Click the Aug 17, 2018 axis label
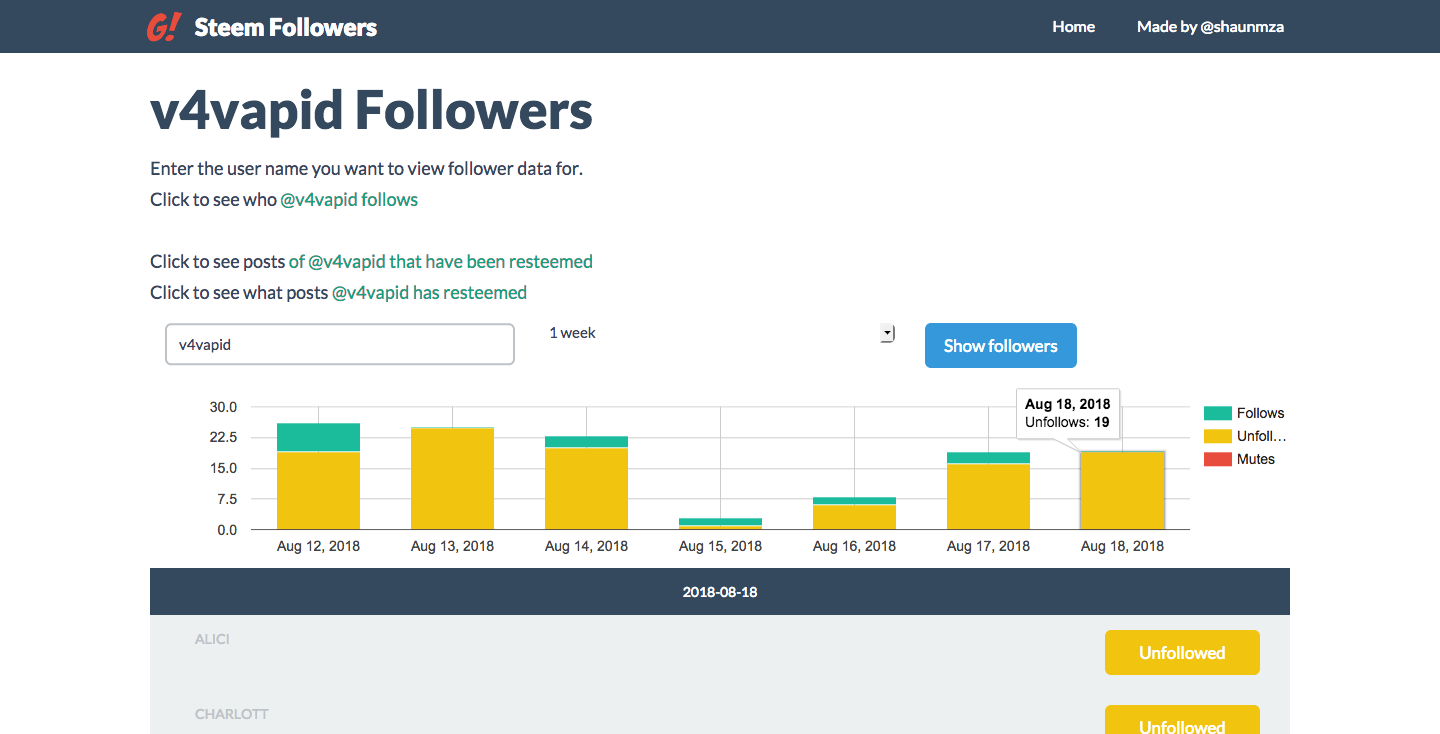Screen dimensions: 1440x734 988,546
